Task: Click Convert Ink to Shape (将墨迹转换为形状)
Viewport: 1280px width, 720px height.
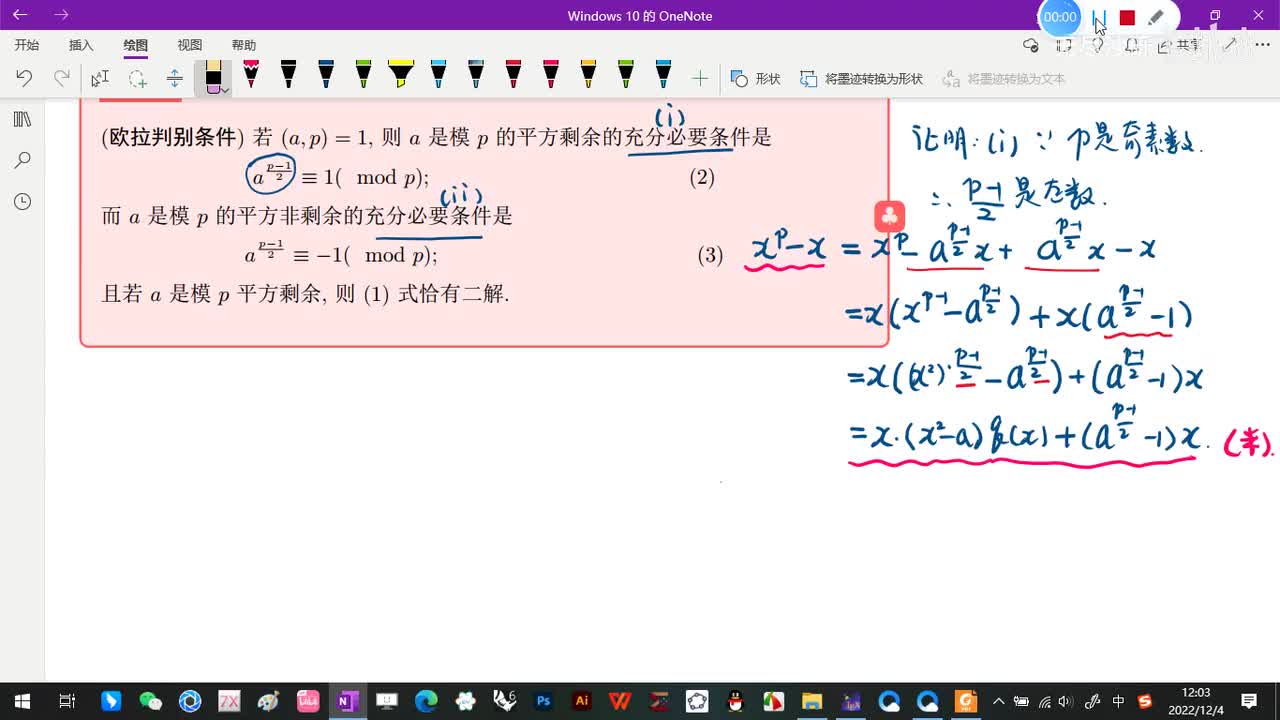Action: click(862, 78)
